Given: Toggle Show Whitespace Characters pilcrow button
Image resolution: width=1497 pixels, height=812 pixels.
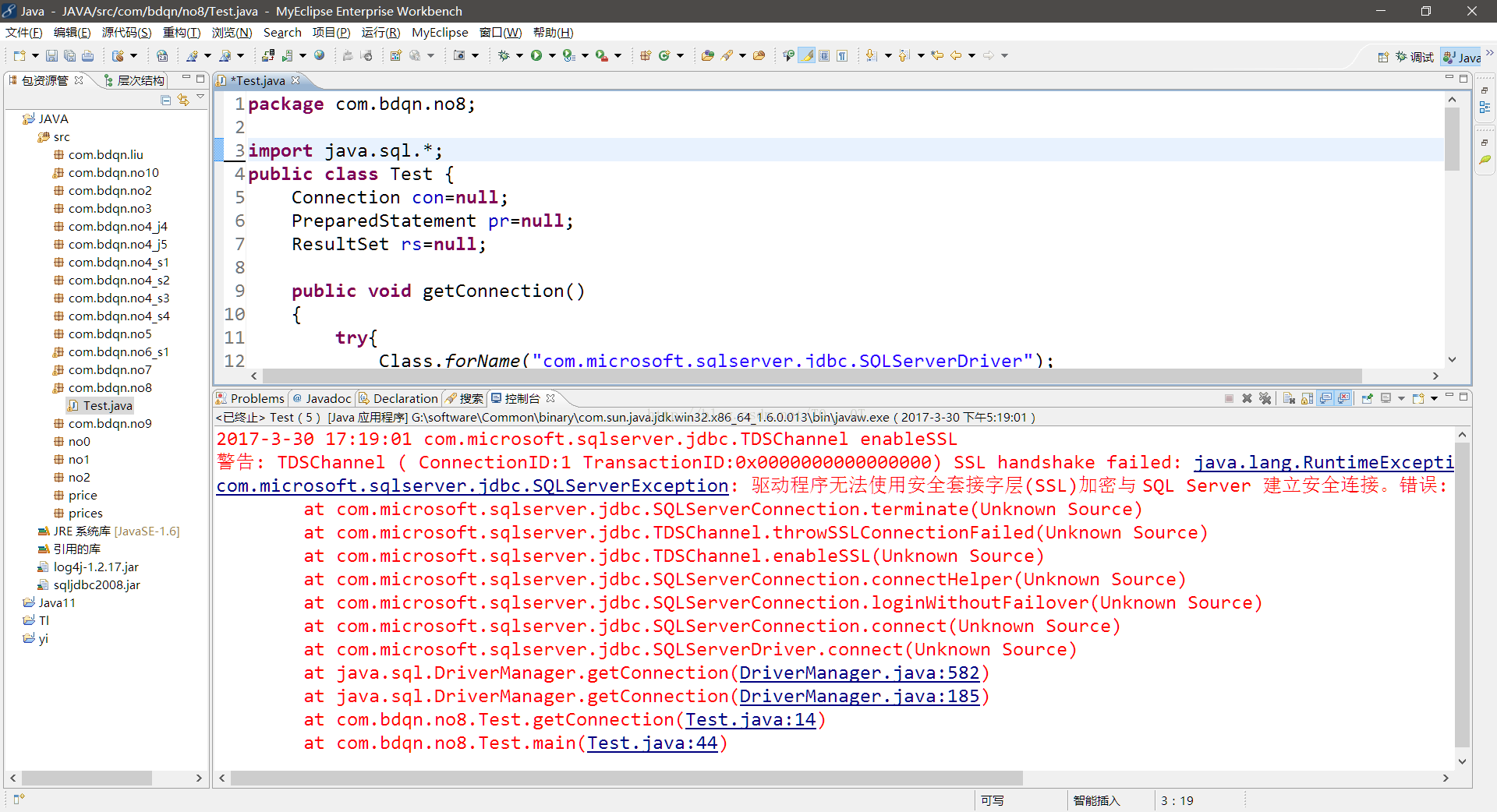Looking at the screenshot, I should click(842, 55).
